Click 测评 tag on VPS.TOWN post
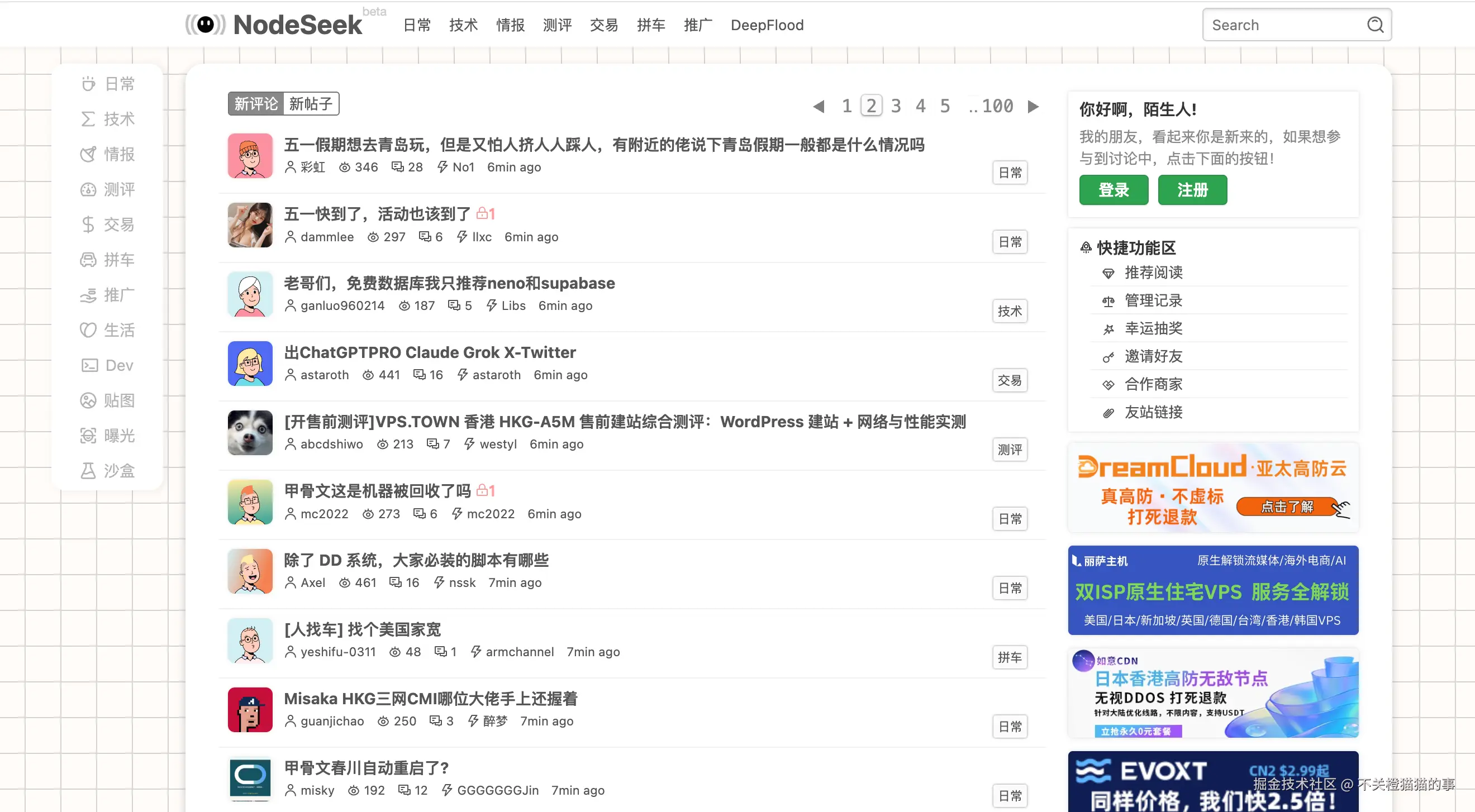The image size is (1475, 812). (x=1010, y=450)
